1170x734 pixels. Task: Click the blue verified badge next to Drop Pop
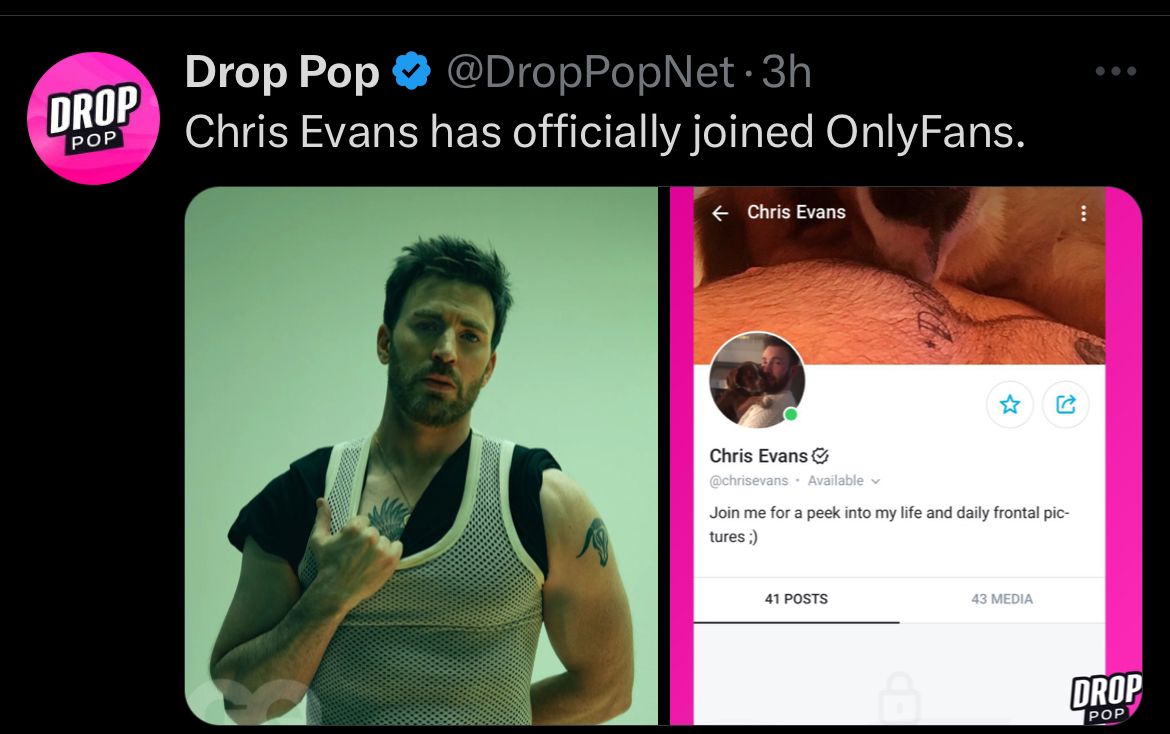pyautogui.click(x=410, y=71)
